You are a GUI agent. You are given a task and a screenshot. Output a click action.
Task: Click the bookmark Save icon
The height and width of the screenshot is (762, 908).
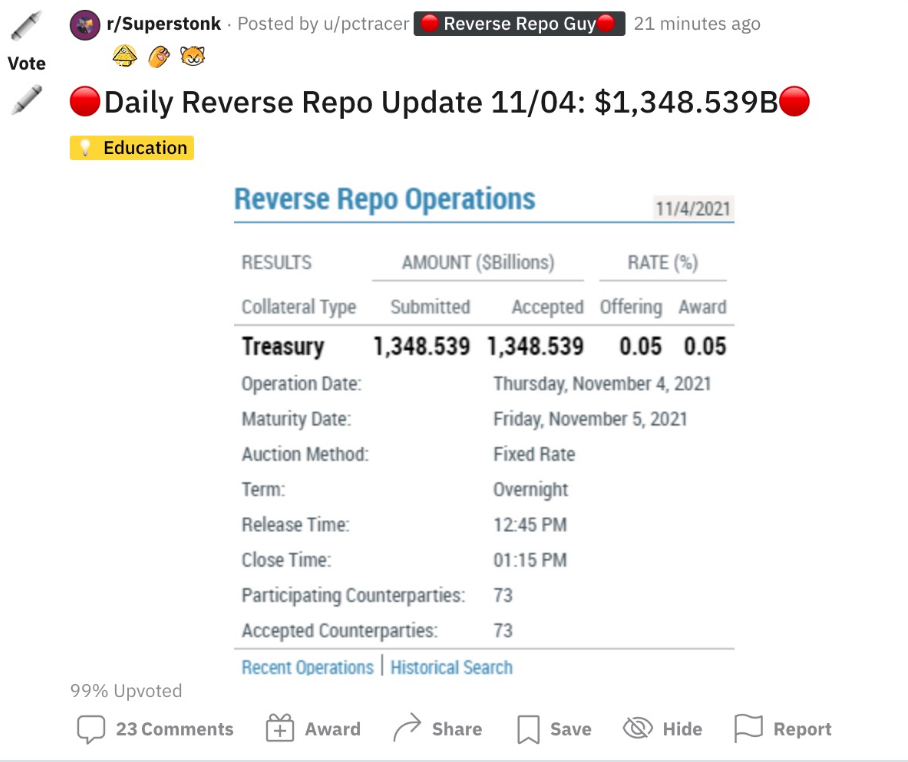point(528,729)
